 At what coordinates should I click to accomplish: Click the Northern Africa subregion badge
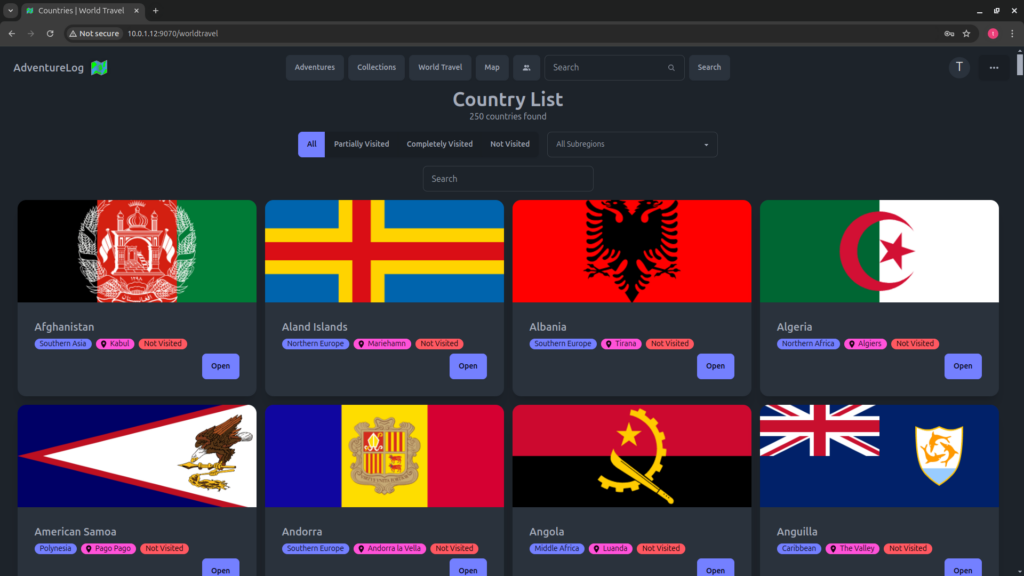(808, 344)
